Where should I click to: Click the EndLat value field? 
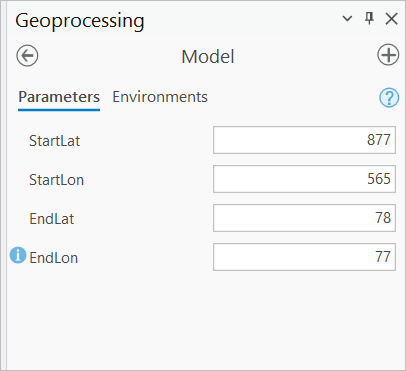[x=304, y=218]
